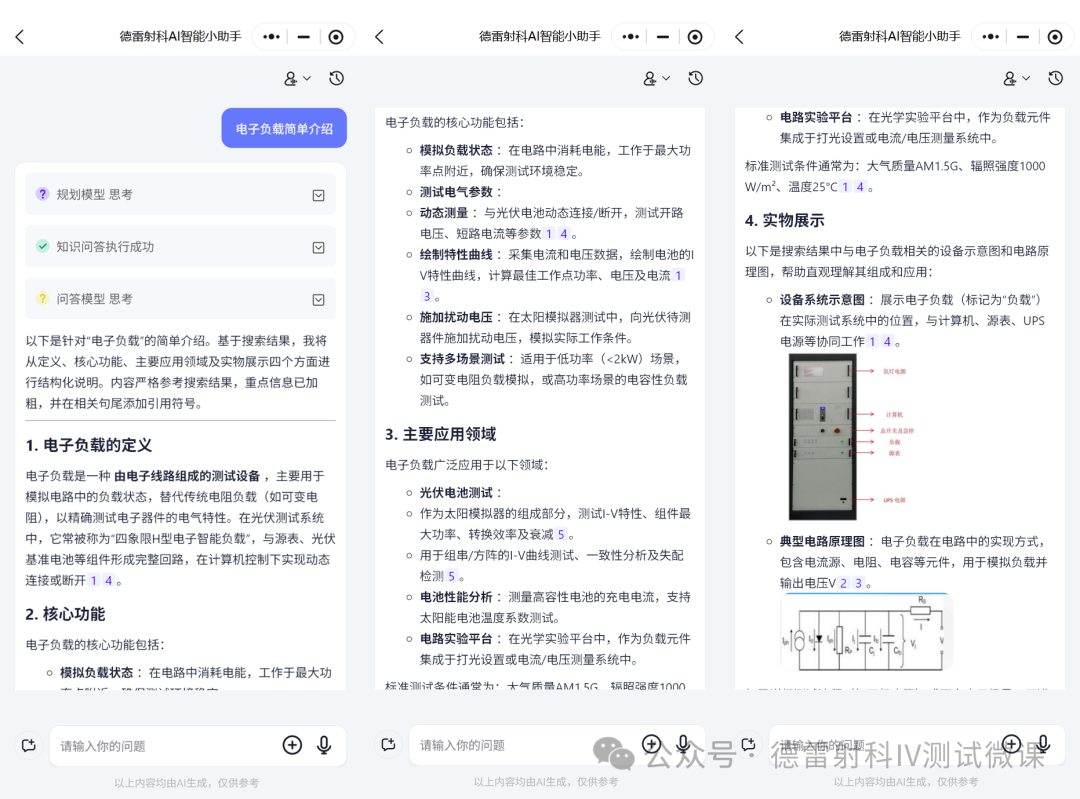Toggle the 知识问答执行成功 collapse box
1080x799 pixels.
click(x=318, y=247)
